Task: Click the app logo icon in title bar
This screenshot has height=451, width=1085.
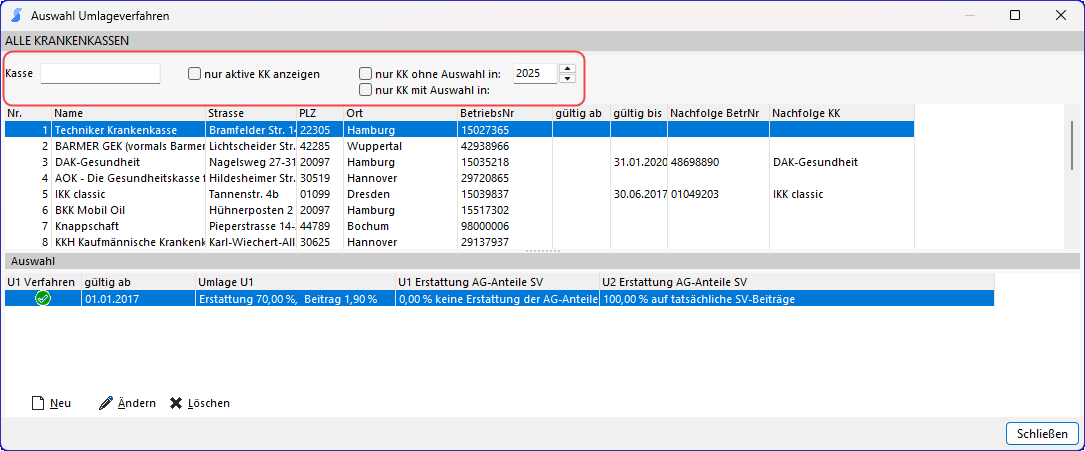Action: [16, 15]
